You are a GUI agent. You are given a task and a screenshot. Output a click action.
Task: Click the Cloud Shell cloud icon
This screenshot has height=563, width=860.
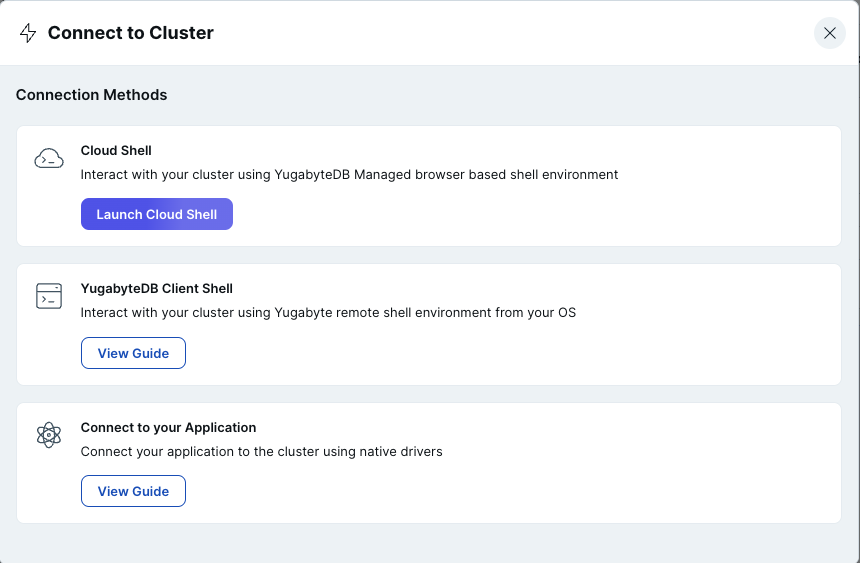click(49, 159)
